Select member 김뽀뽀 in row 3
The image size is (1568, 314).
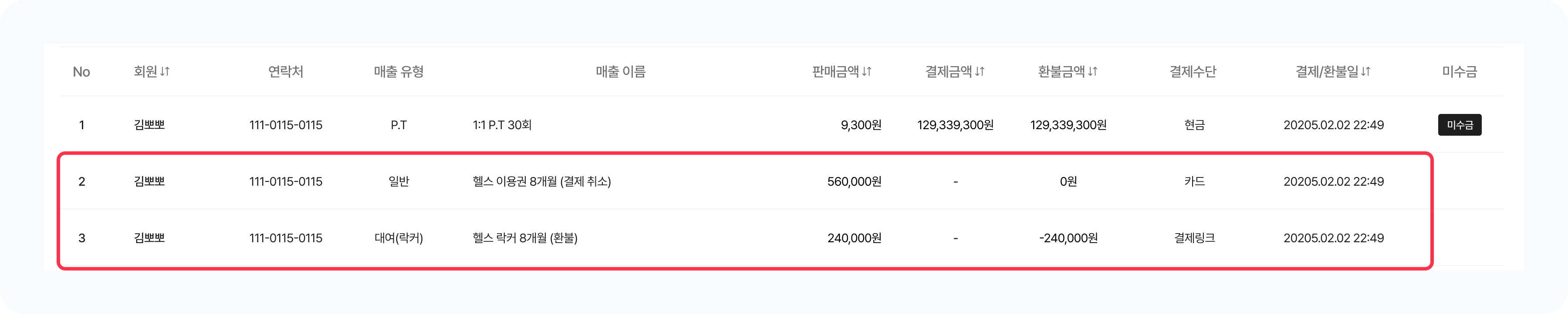coord(149,238)
